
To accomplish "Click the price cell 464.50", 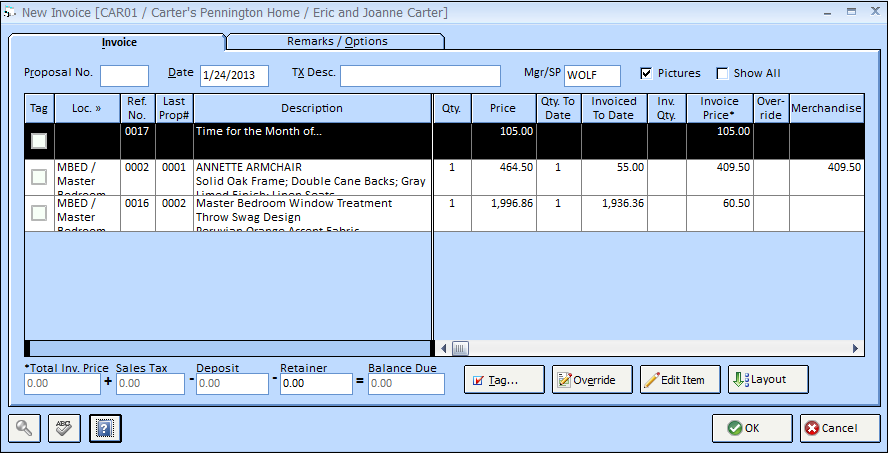I will (503, 177).
